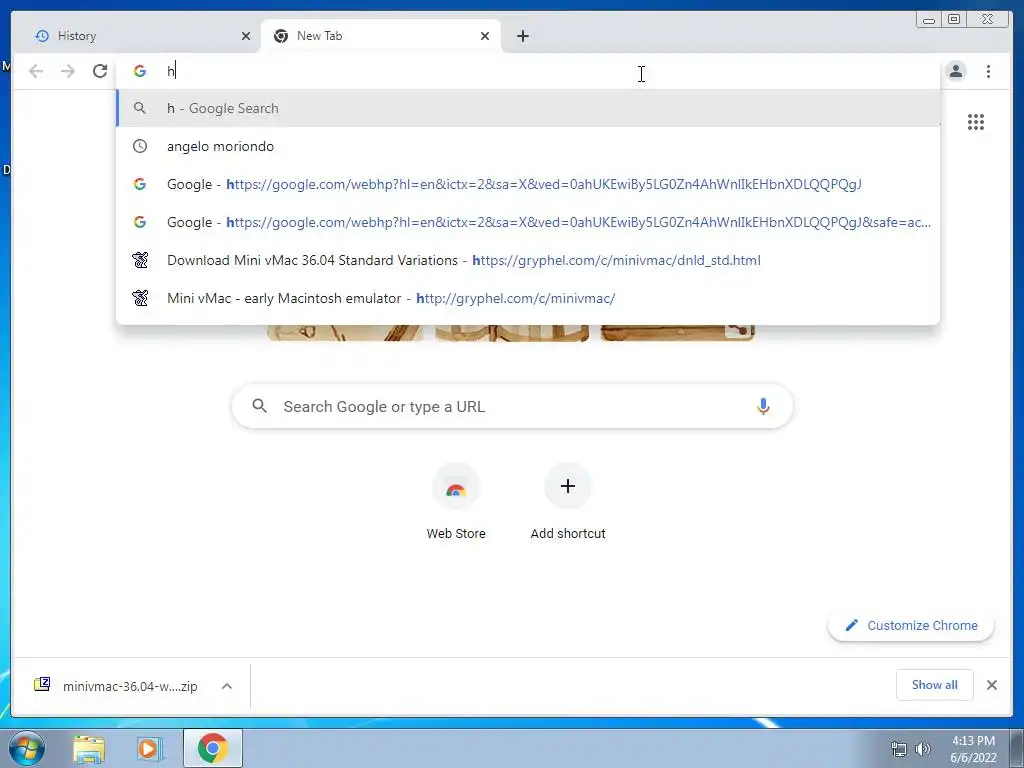Open the Google apps grid
Viewport: 1024px width, 768px height.
coord(976,122)
